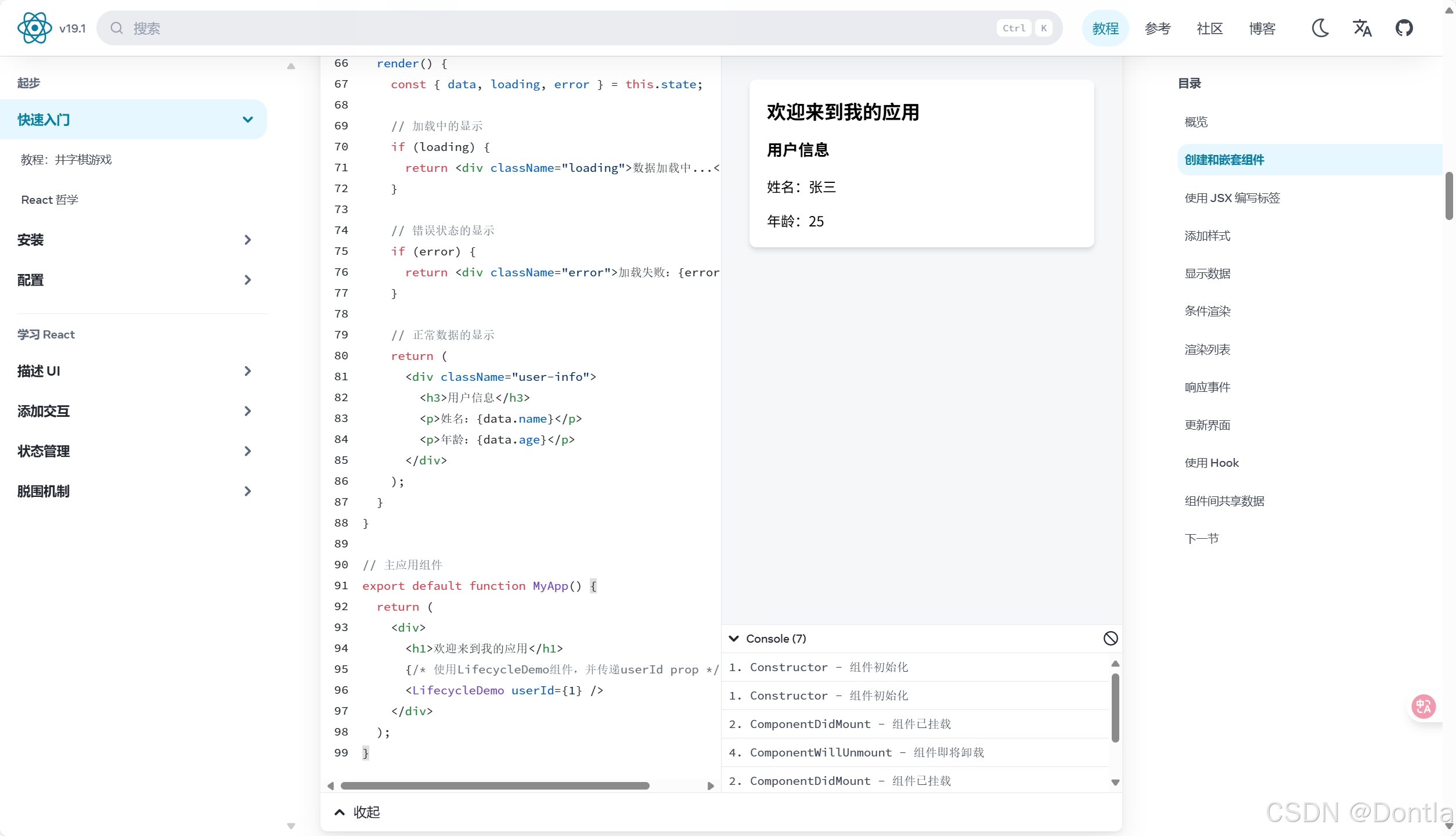Open the 教程：井字棋游戏 tutorial link
Image resolution: width=1456 pixels, height=836 pixels.
(x=67, y=159)
